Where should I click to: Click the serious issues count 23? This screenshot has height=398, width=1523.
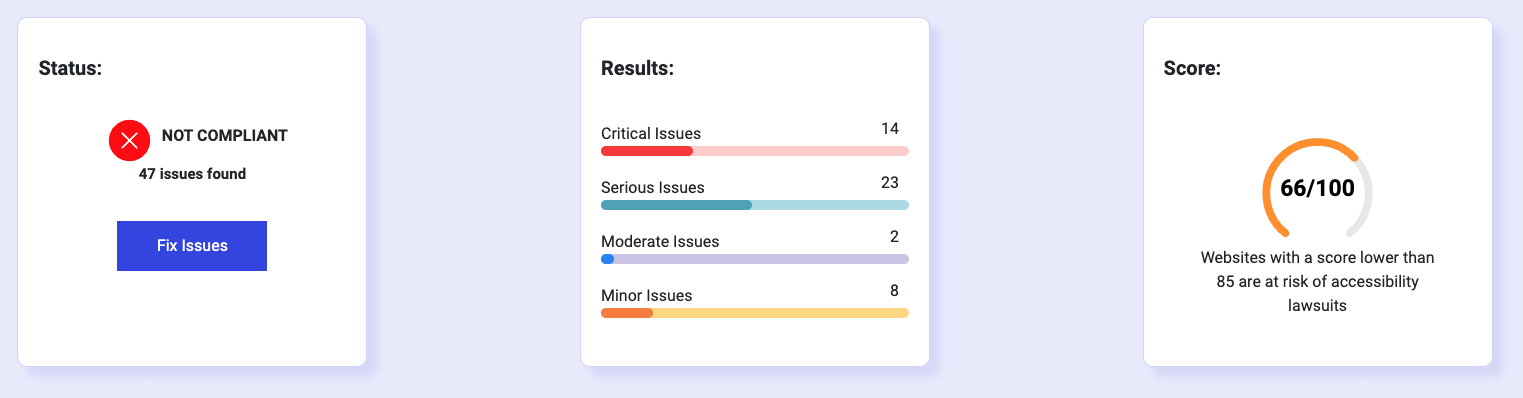coord(890,183)
